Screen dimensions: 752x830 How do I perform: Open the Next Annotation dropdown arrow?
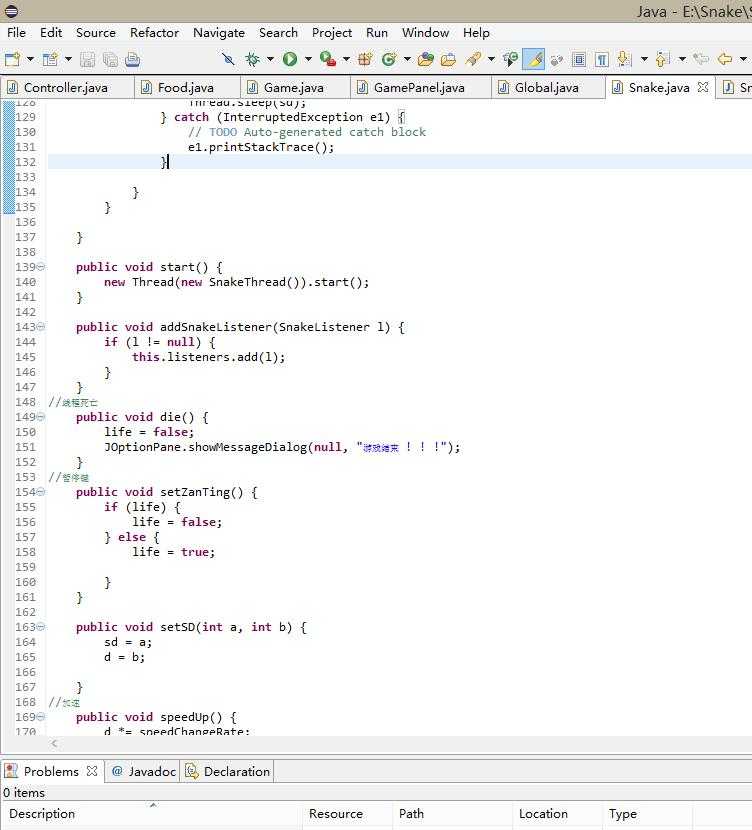click(x=644, y=59)
